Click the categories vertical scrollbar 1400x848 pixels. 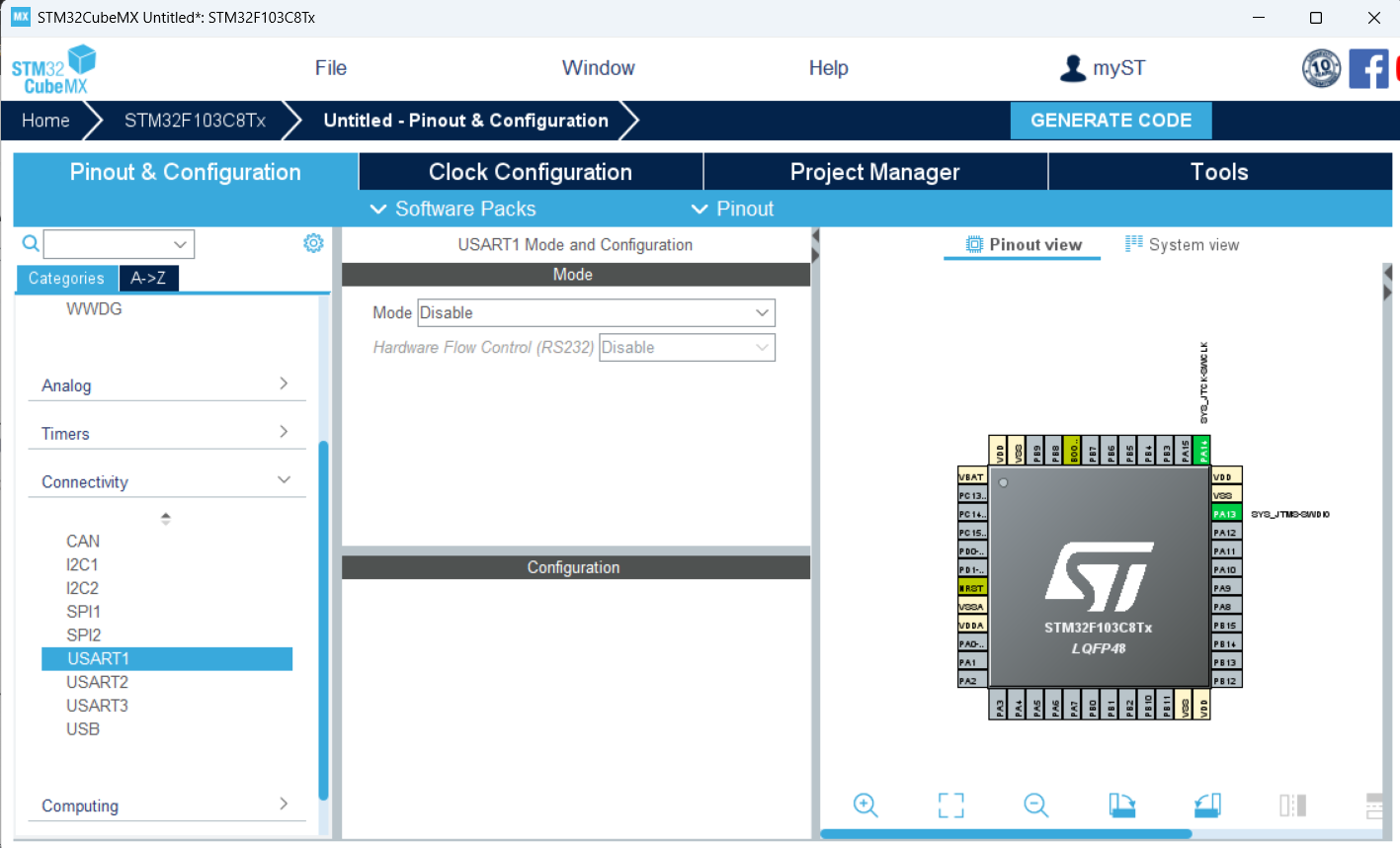[x=323, y=620]
